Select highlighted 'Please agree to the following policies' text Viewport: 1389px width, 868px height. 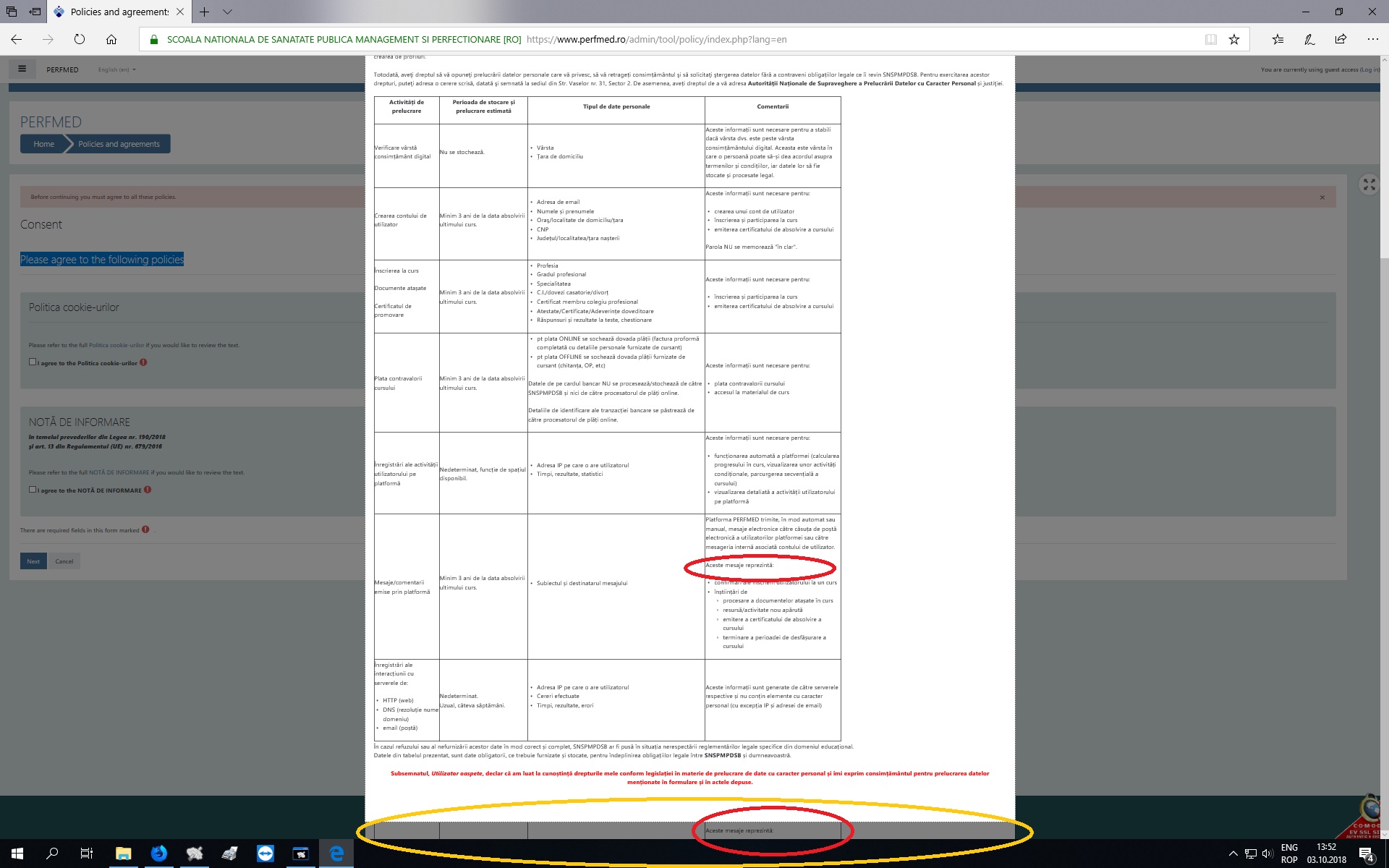tap(102, 260)
